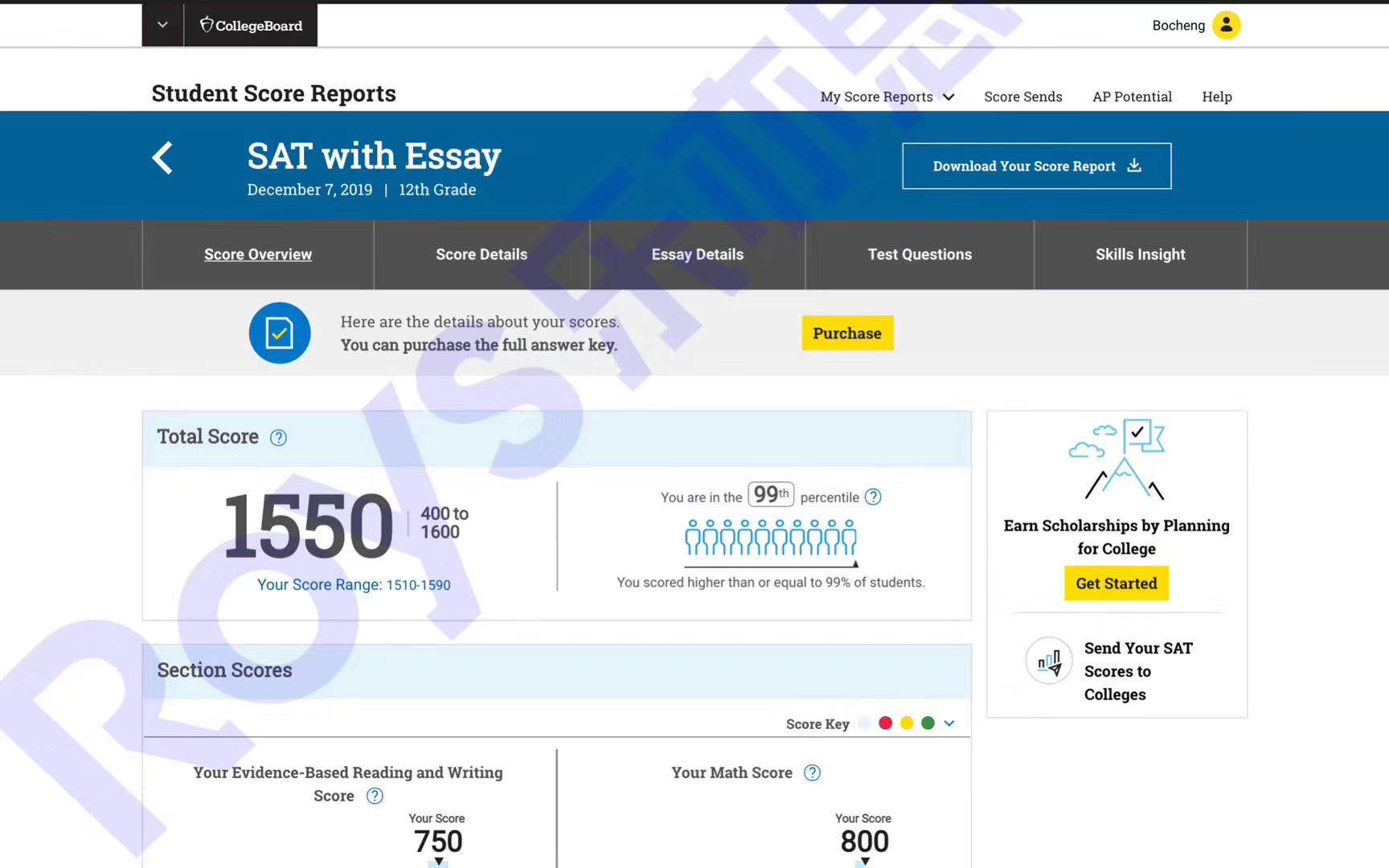Click the CollegeBoard logo
This screenshot has height=868, width=1389.
251,26
